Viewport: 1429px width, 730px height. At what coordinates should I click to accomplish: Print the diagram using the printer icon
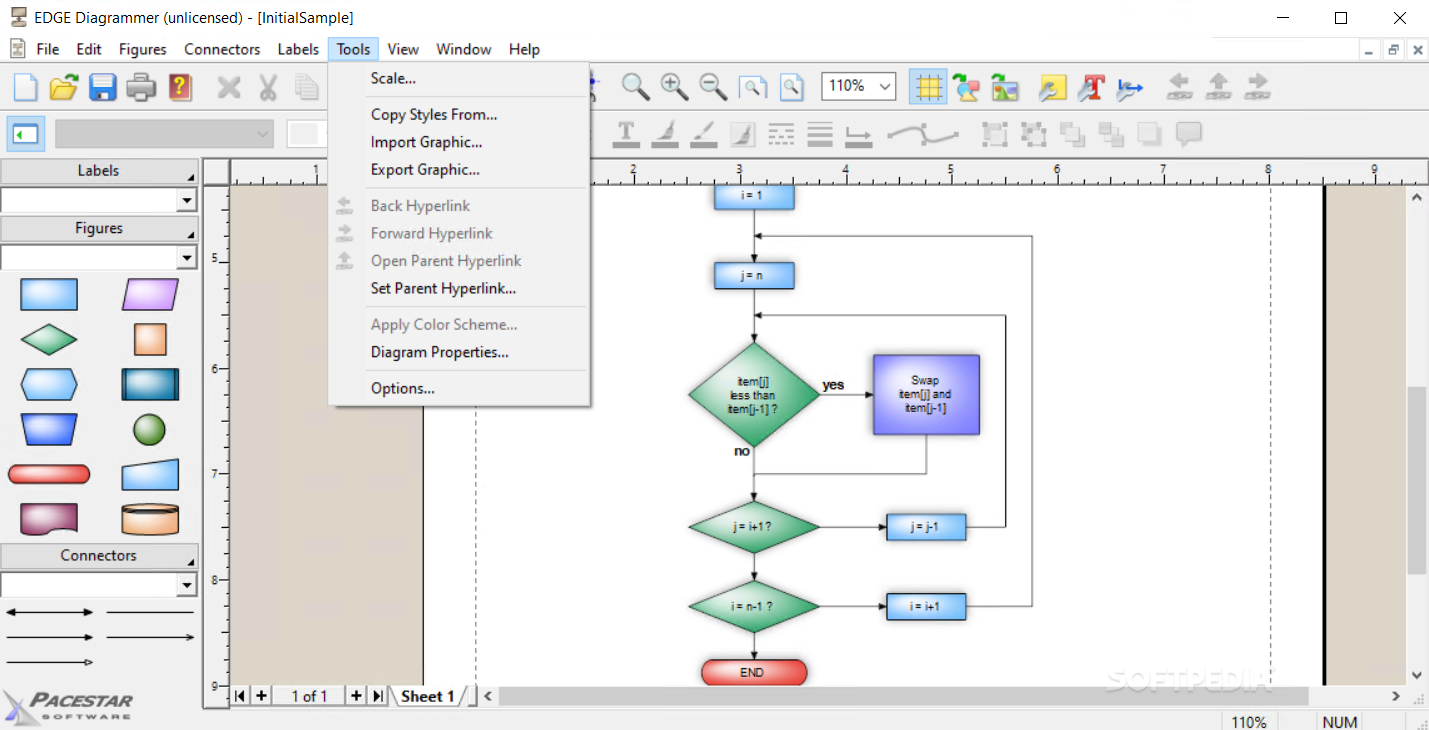(141, 87)
